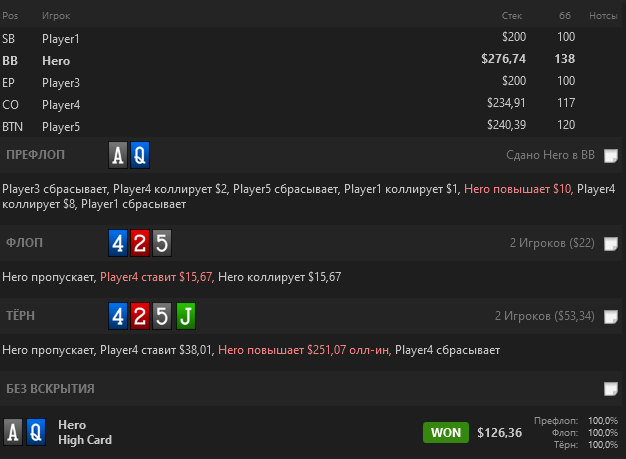Click the green WON badge
Screen dimensions: 626x459
pos(446,432)
